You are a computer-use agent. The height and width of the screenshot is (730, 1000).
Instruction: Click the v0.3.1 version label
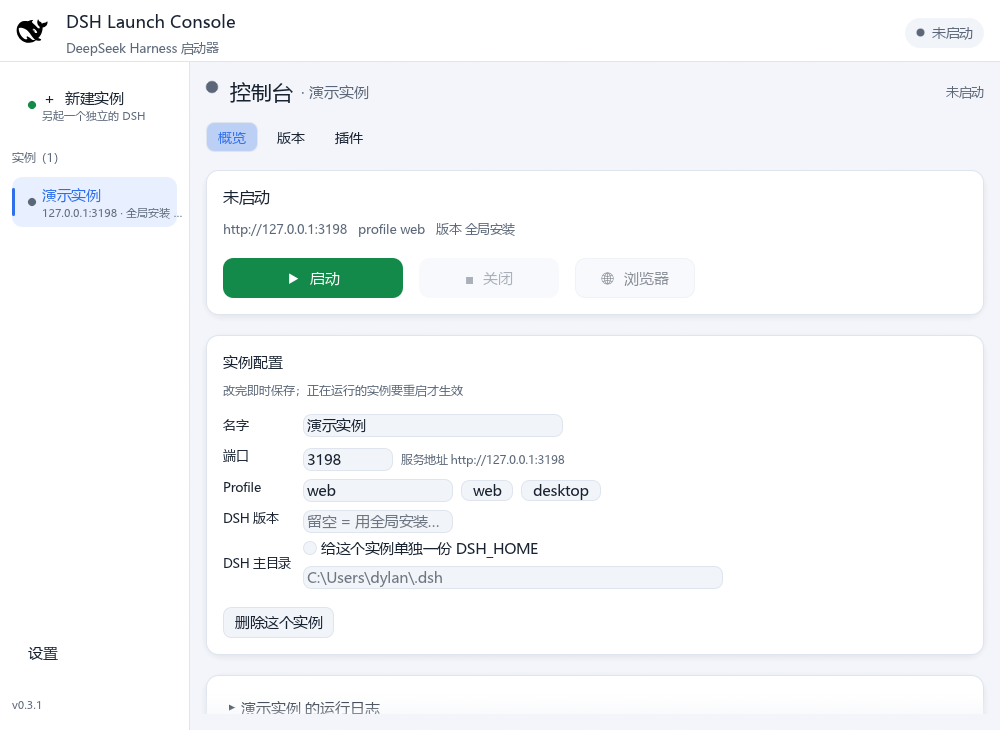[27, 705]
